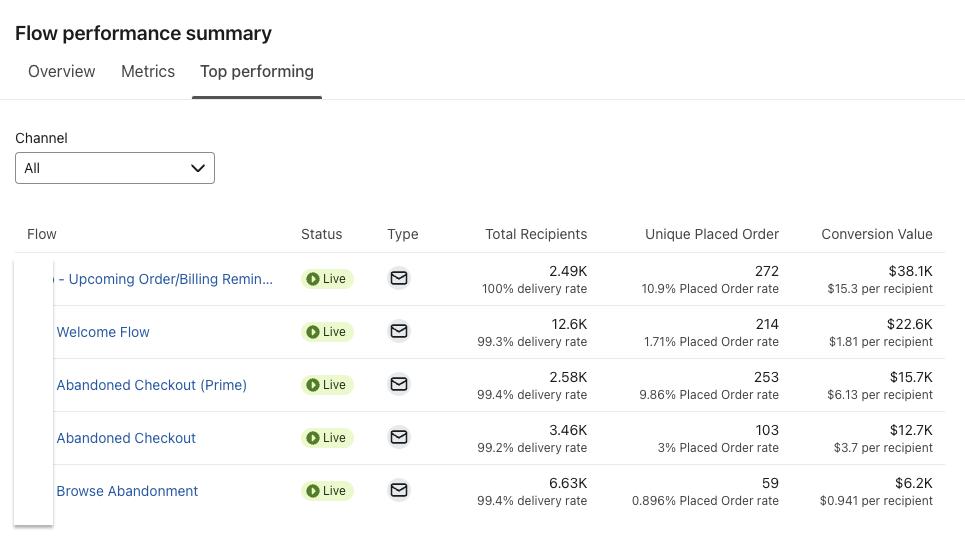Viewport: 965px width, 536px height.
Task: Click the Unique Placed Order column header
Action: pyautogui.click(x=711, y=234)
